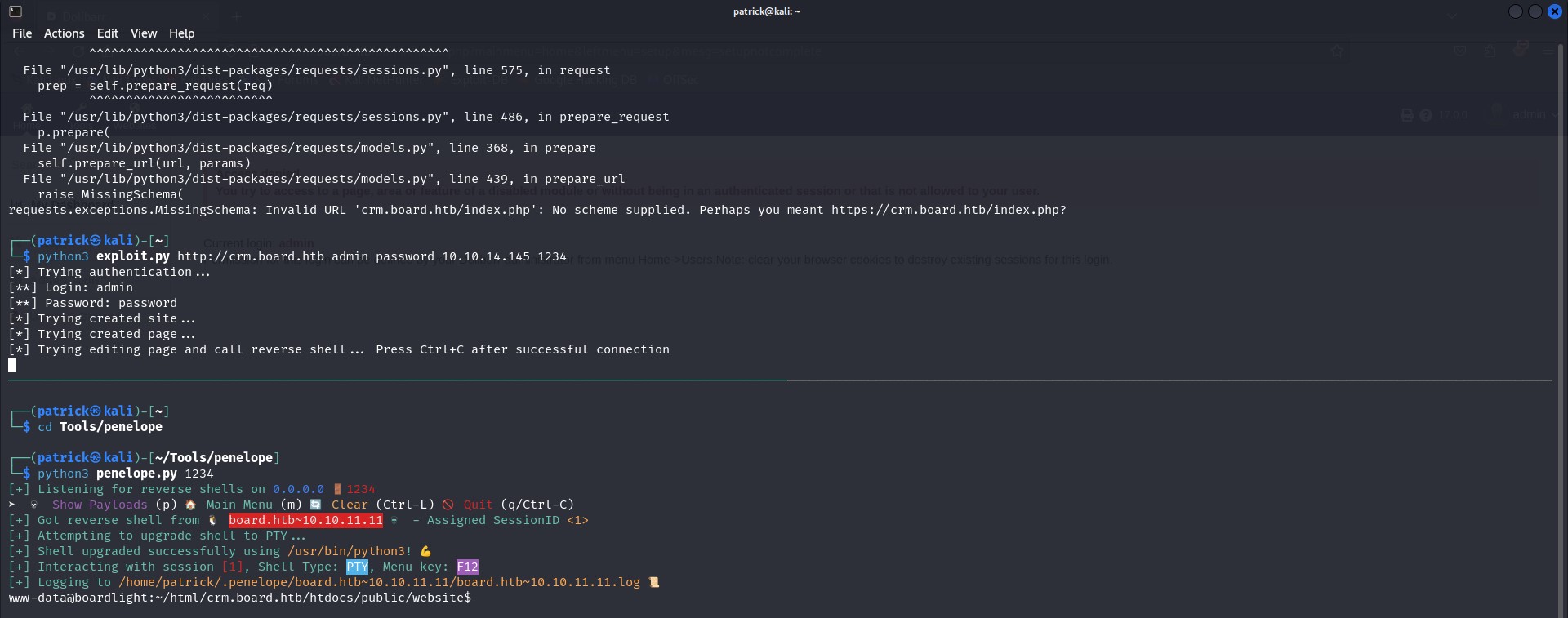
Task: Click the red '1234' listening port
Action: point(361,489)
